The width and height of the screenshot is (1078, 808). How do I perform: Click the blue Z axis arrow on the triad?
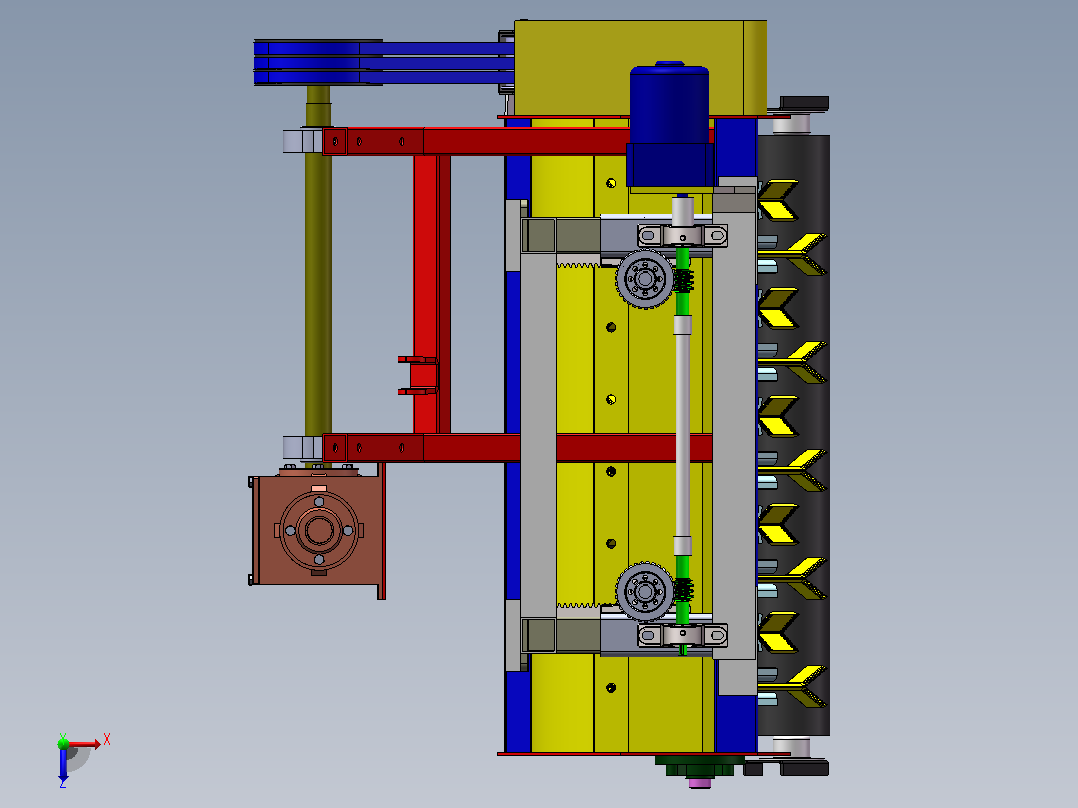[63, 764]
